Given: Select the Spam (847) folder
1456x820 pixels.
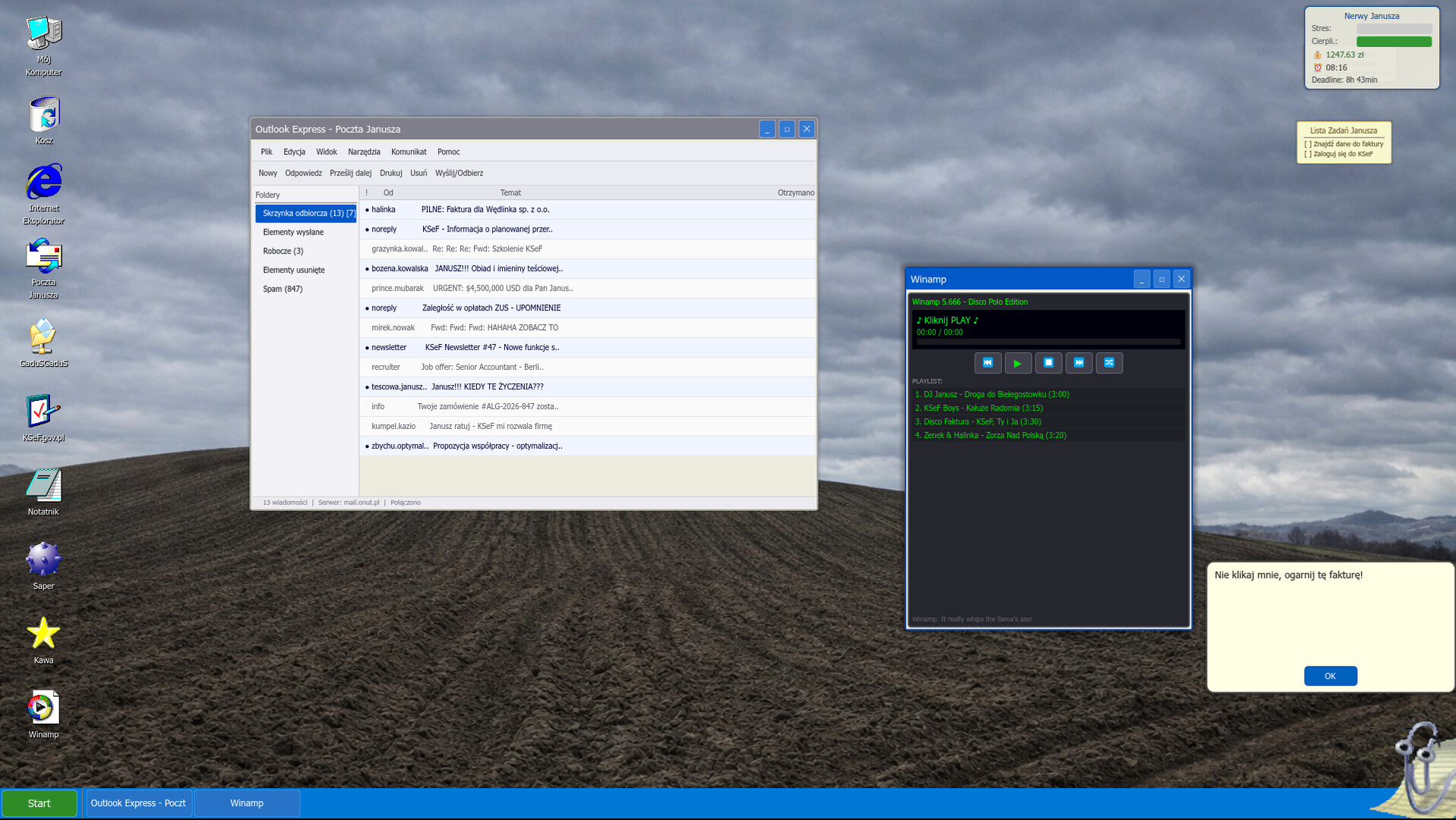Looking at the screenshot, I should click(x=283, y=289).
